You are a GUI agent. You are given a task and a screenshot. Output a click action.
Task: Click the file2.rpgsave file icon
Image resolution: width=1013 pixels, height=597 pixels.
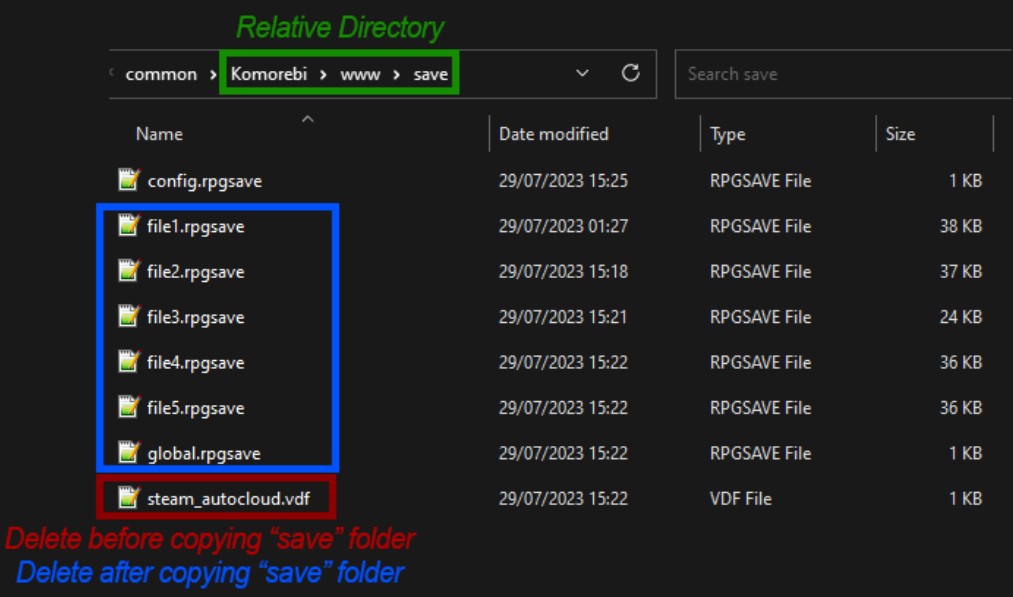[x=128, y=271]
